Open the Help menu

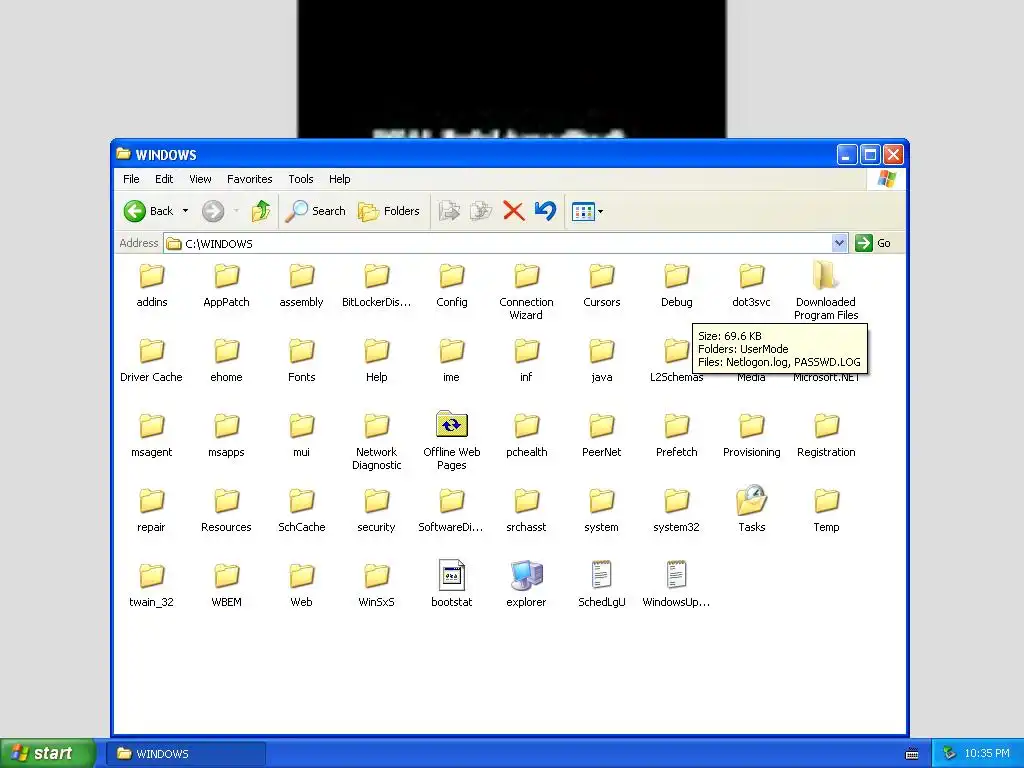pyautogui.click(x=340, y=179)
